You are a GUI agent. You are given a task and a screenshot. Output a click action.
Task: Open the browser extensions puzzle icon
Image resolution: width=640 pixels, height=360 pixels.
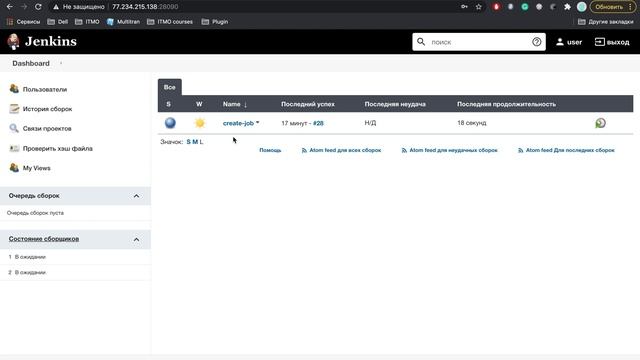567,7
